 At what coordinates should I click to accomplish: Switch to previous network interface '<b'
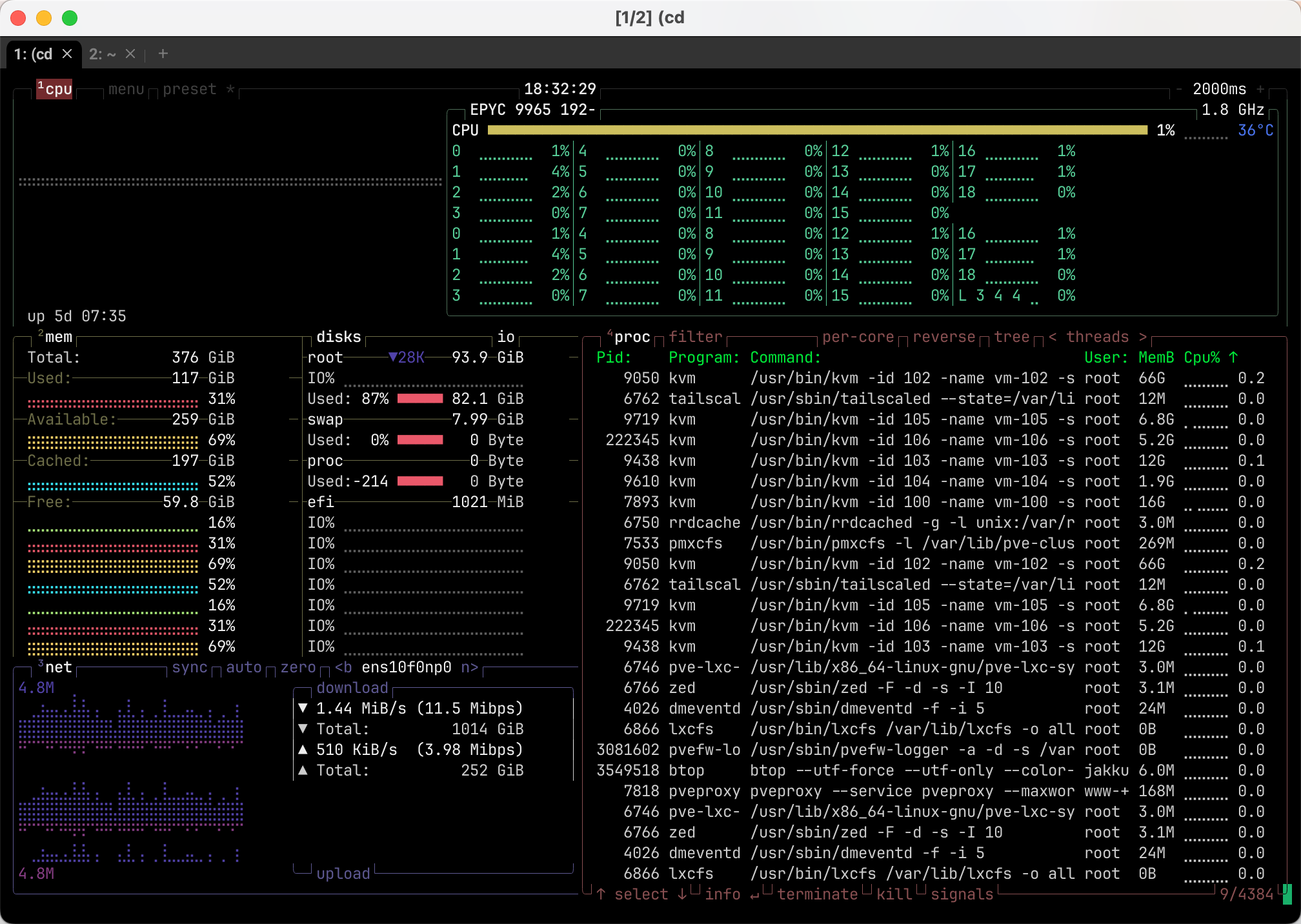[x=343, y=667]
